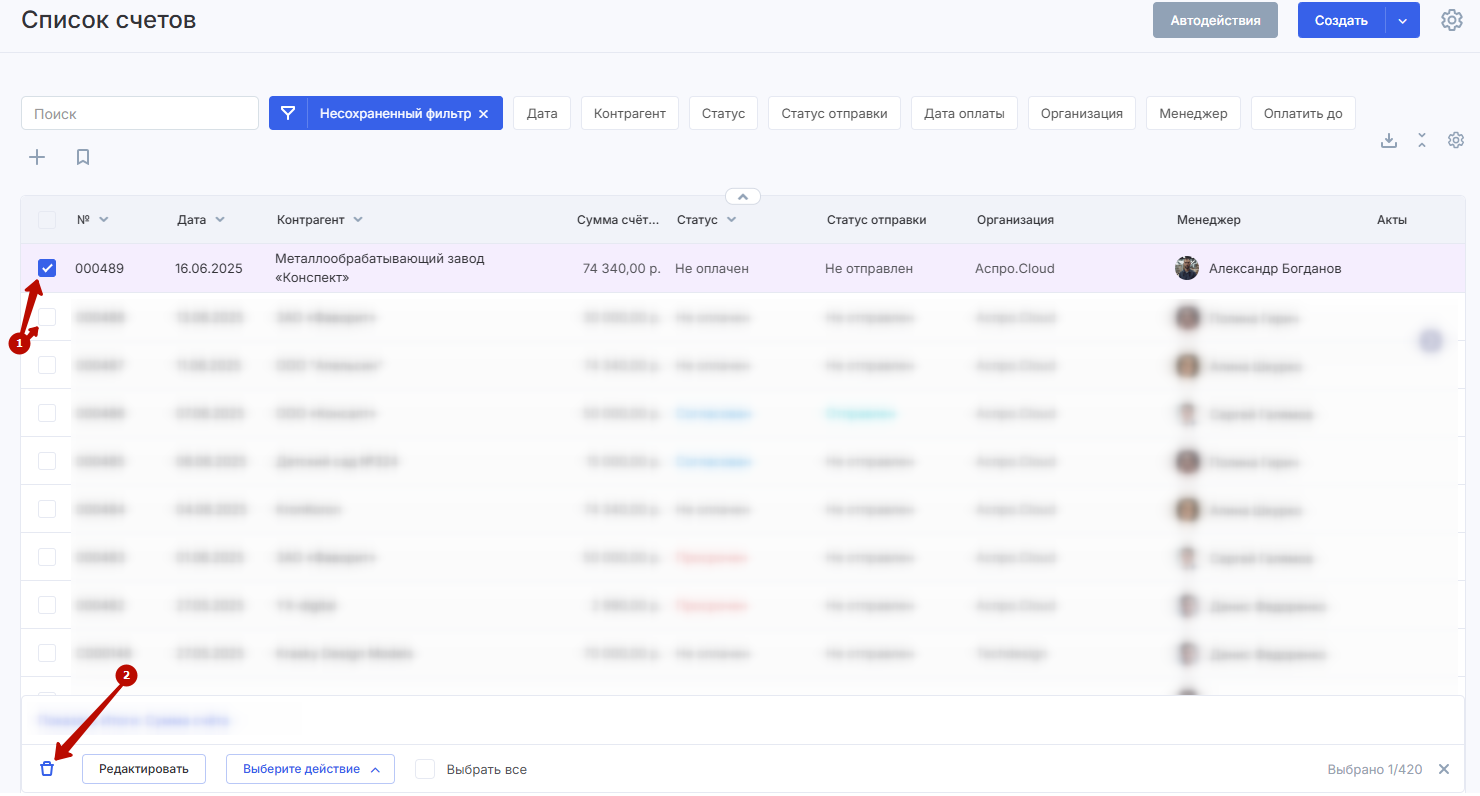
Task: Click the 'Поиск' search field
Action: pos(140,114)
